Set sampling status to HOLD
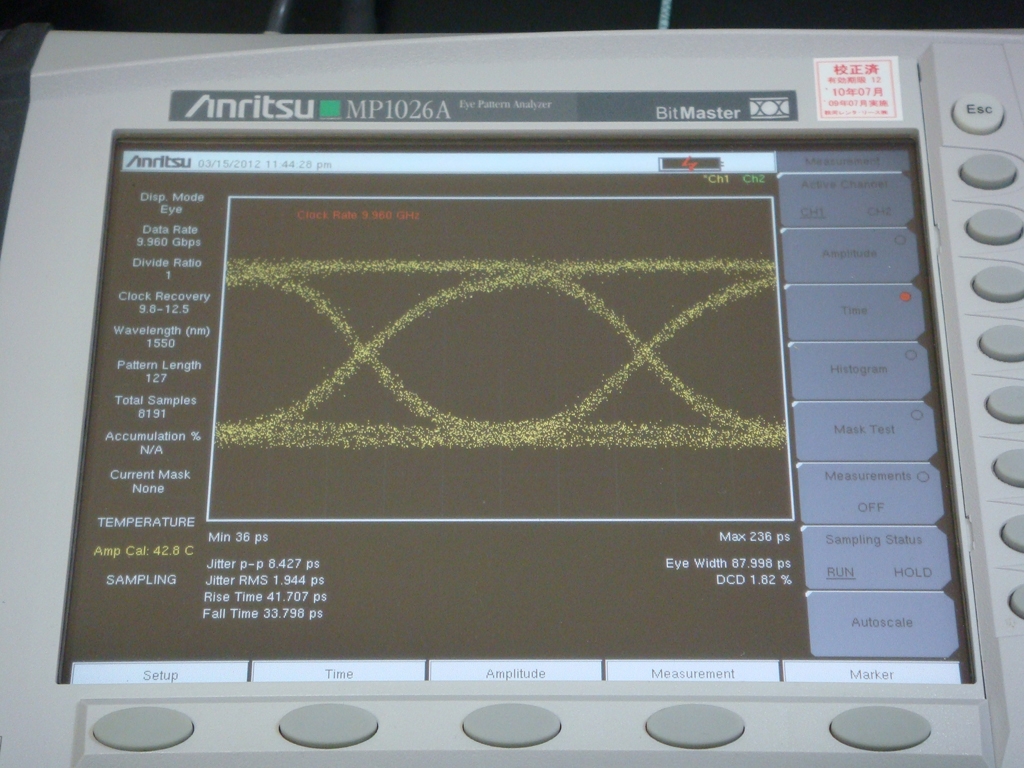The height and width of the screenshot is (768, 1024). click(x=912, y=572)
